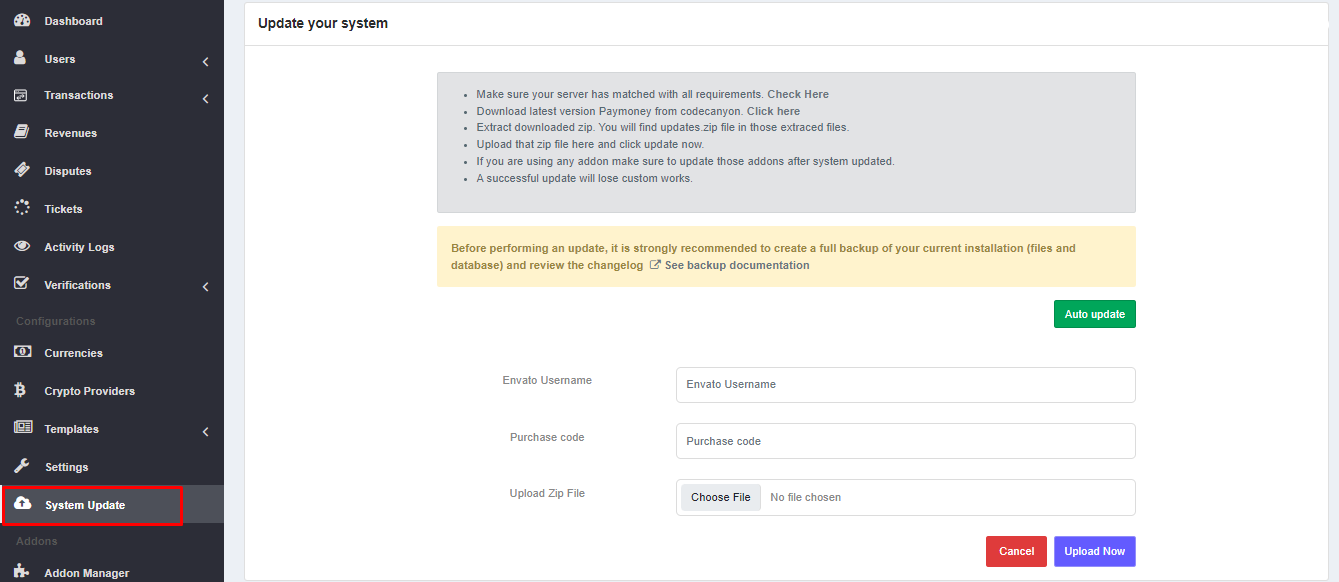Expand the Transactions submenu arrow

point(205,99)
